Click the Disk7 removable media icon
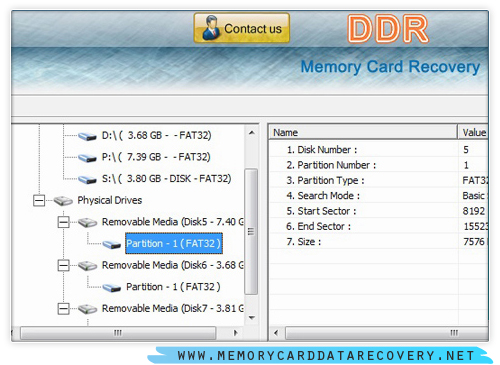 88,309
